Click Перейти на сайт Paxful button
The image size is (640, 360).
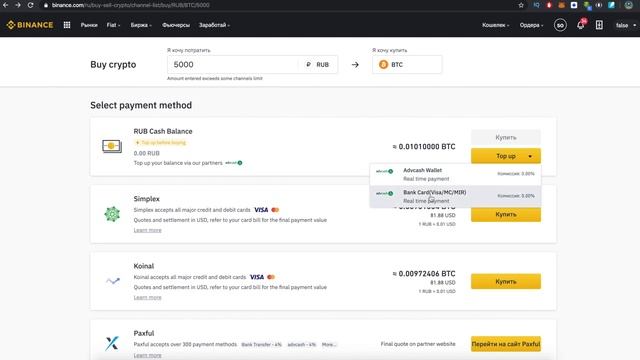(506, 344)
